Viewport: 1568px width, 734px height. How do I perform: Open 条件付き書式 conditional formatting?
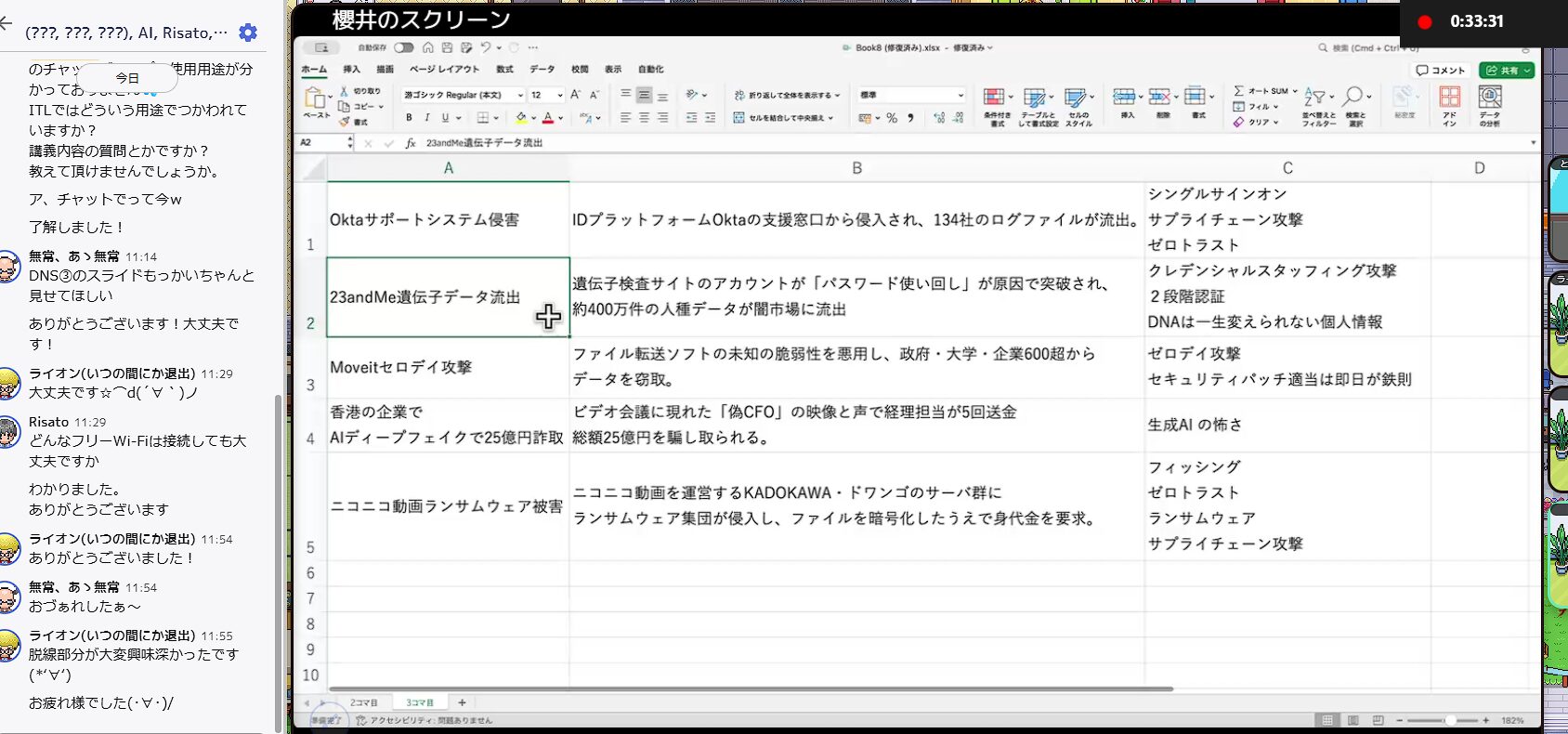point(997,107)
